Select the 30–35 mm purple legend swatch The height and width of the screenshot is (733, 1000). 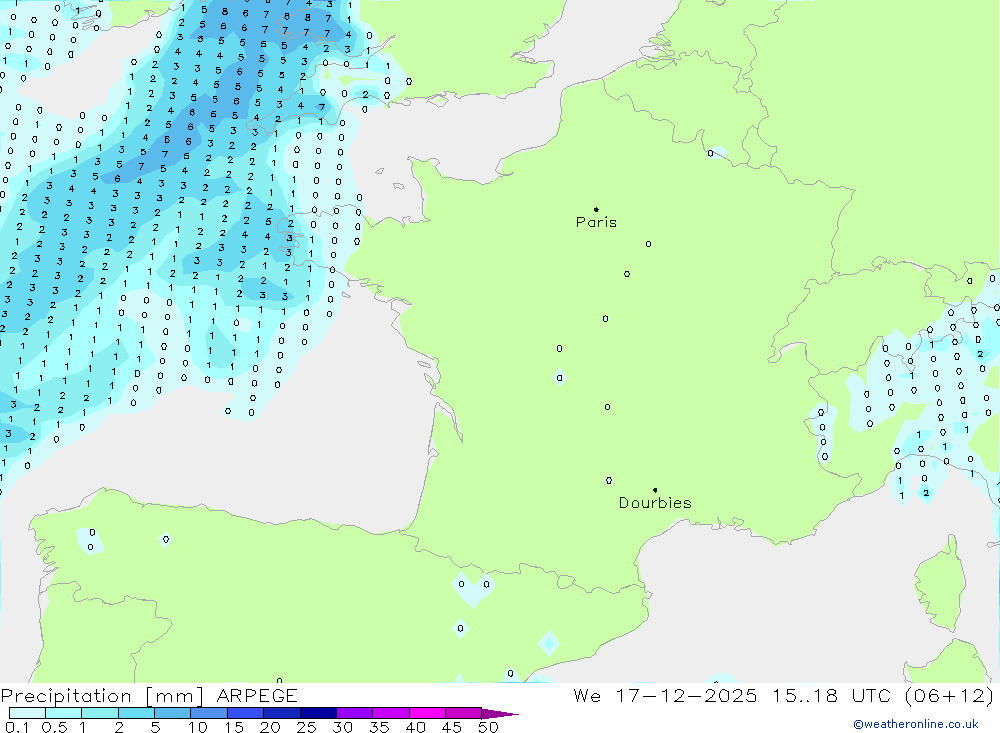355,713
